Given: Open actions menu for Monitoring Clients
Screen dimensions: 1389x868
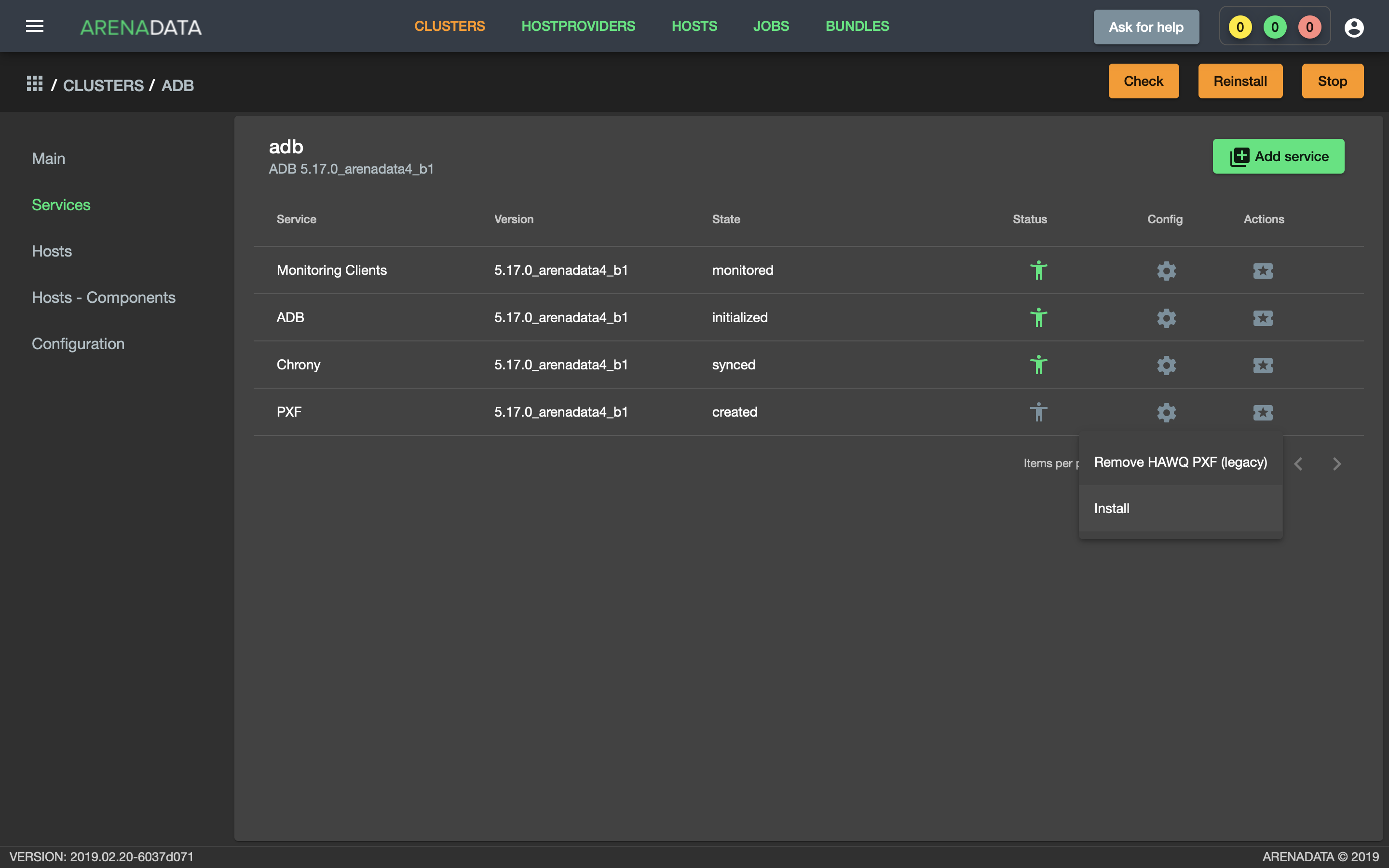Looking at the screenshot, I should pyautogui.click(x=1263, y=271).
